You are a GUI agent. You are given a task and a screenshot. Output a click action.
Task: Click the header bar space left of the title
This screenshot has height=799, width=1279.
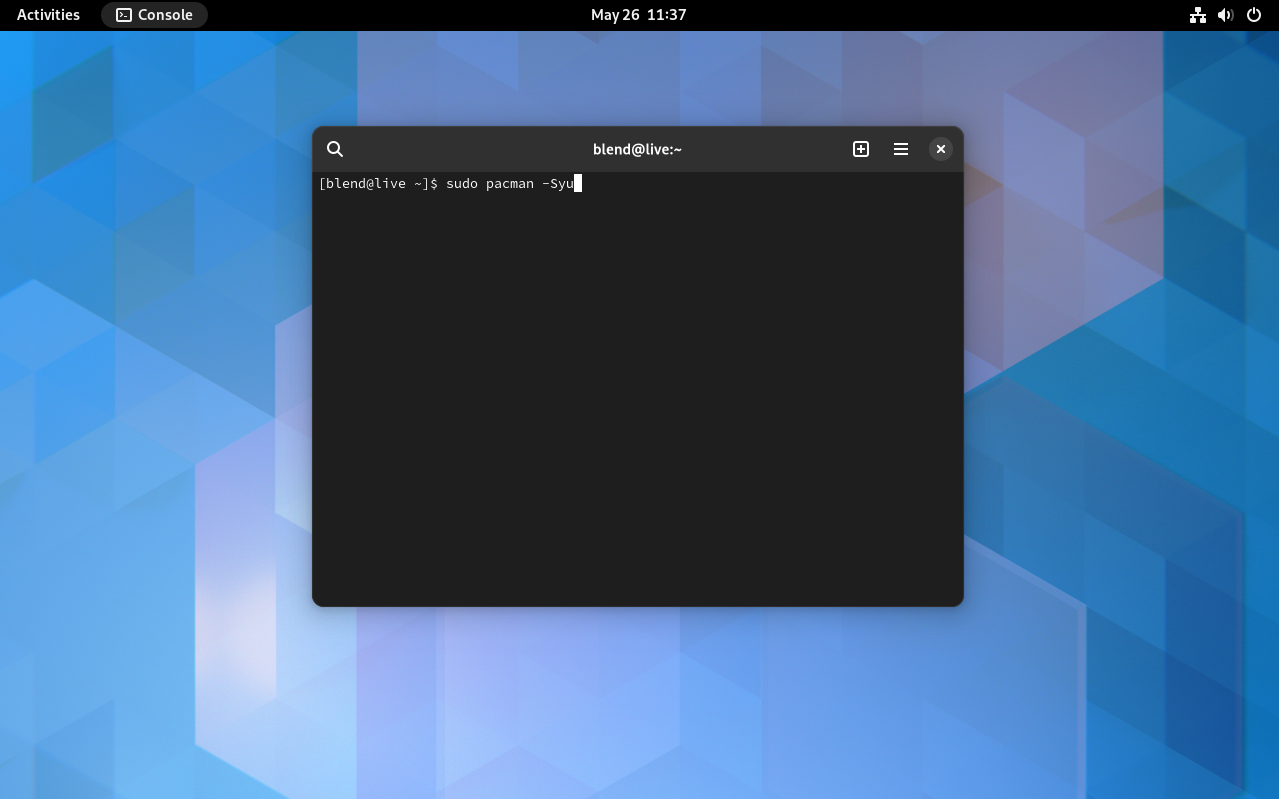460,149
